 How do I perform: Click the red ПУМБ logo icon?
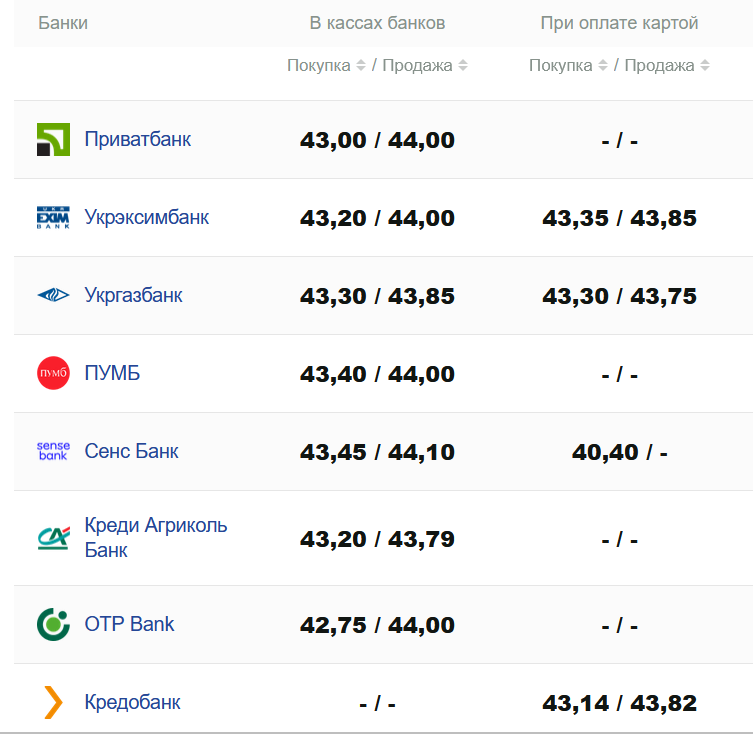click(x=53, y=374)
